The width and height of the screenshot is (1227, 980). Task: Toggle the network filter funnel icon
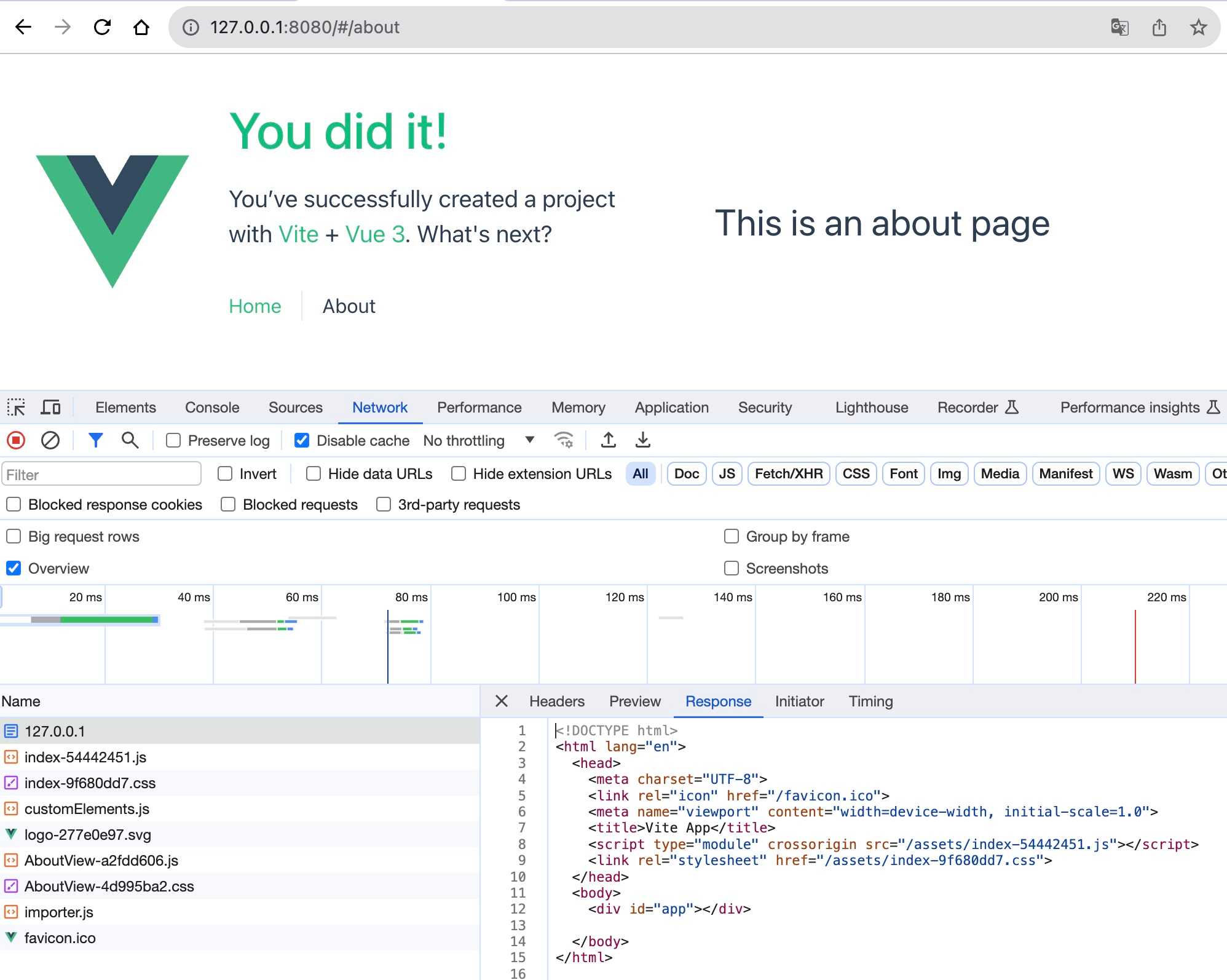(96, 440)
